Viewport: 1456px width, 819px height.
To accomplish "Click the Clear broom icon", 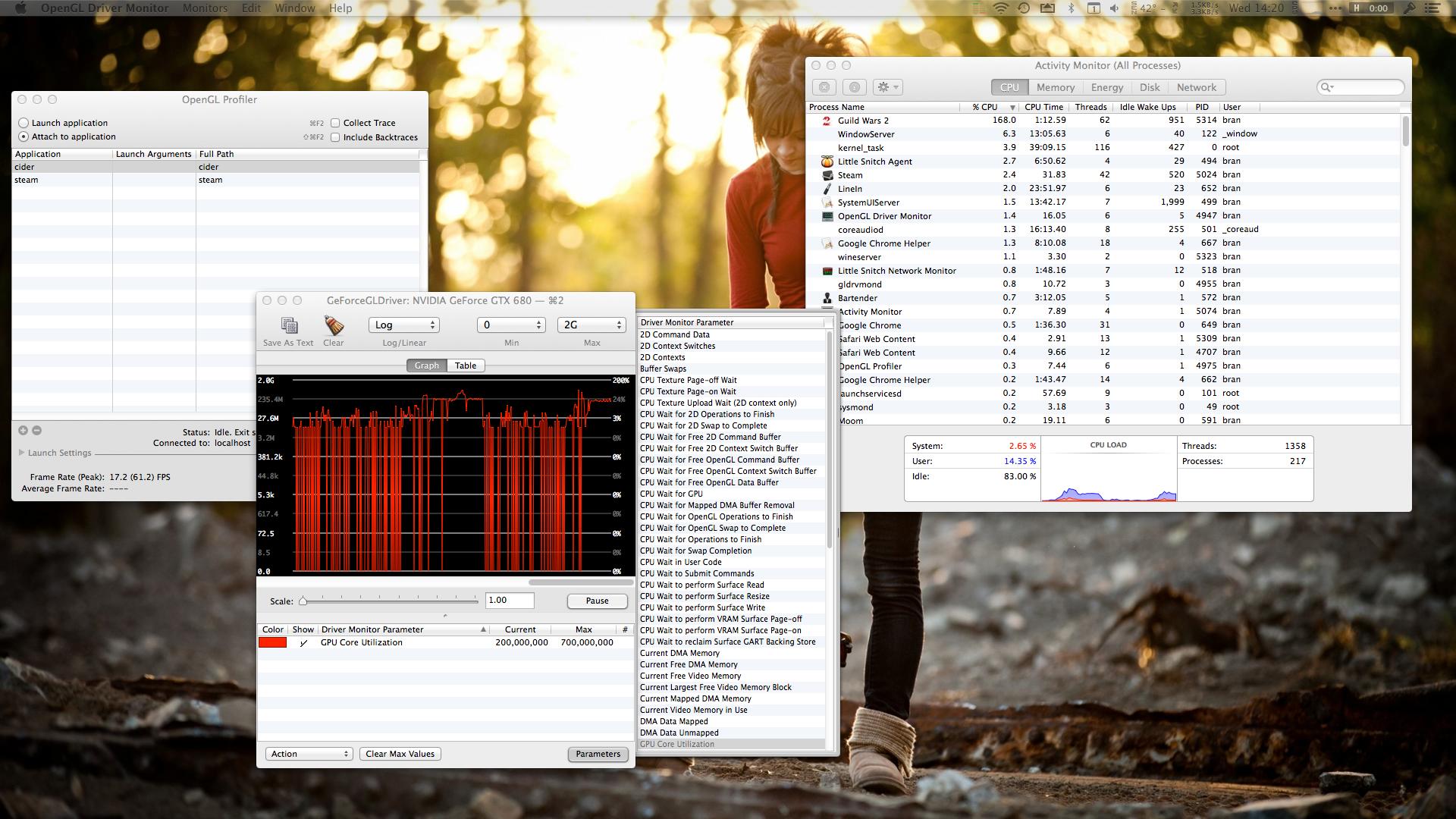I will (334, 326).
